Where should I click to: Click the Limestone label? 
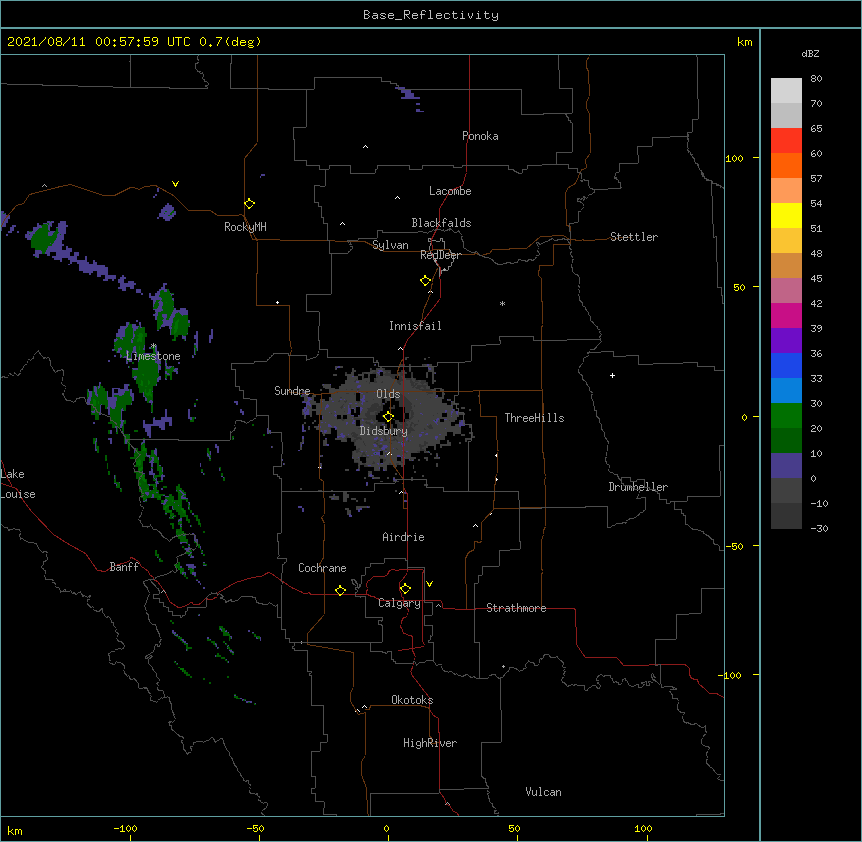153,356
